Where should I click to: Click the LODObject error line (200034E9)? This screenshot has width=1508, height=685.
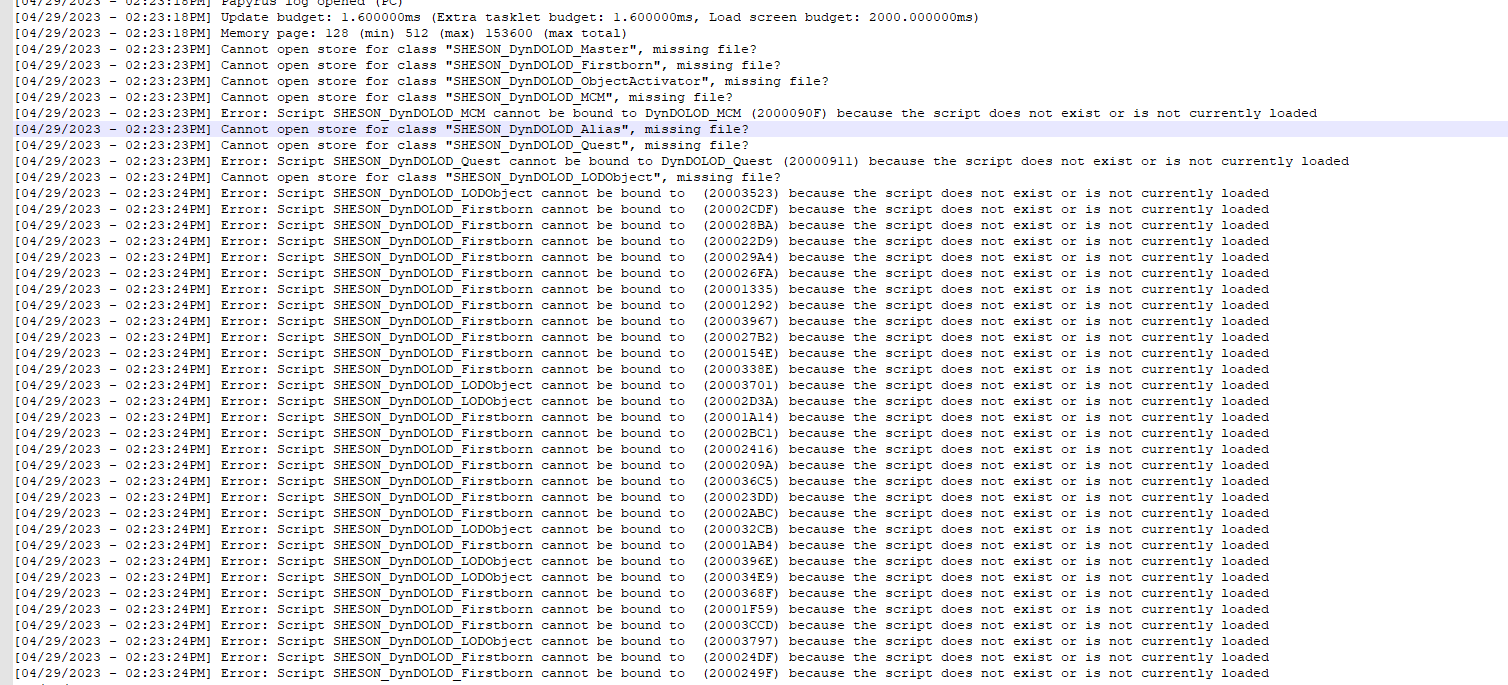click(x=642, y=577)
